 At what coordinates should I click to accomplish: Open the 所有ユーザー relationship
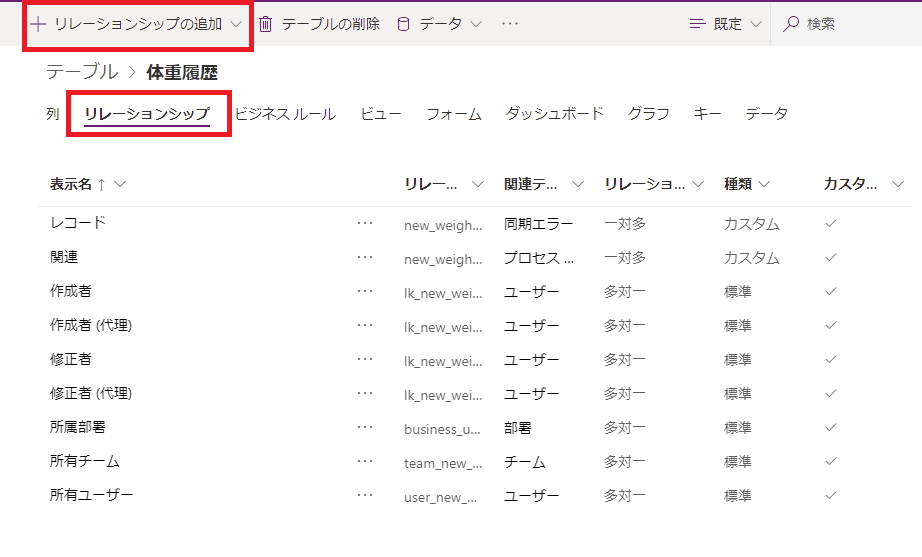pos(92,495)
